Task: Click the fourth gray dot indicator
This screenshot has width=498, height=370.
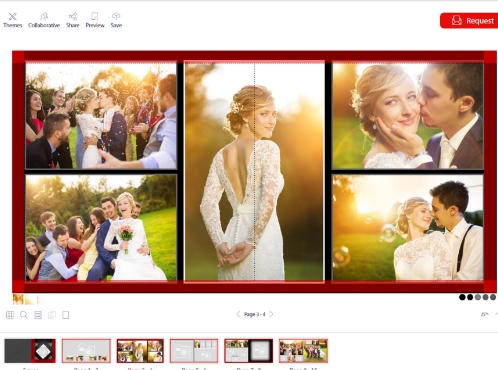Action: (x=485, y=297)
